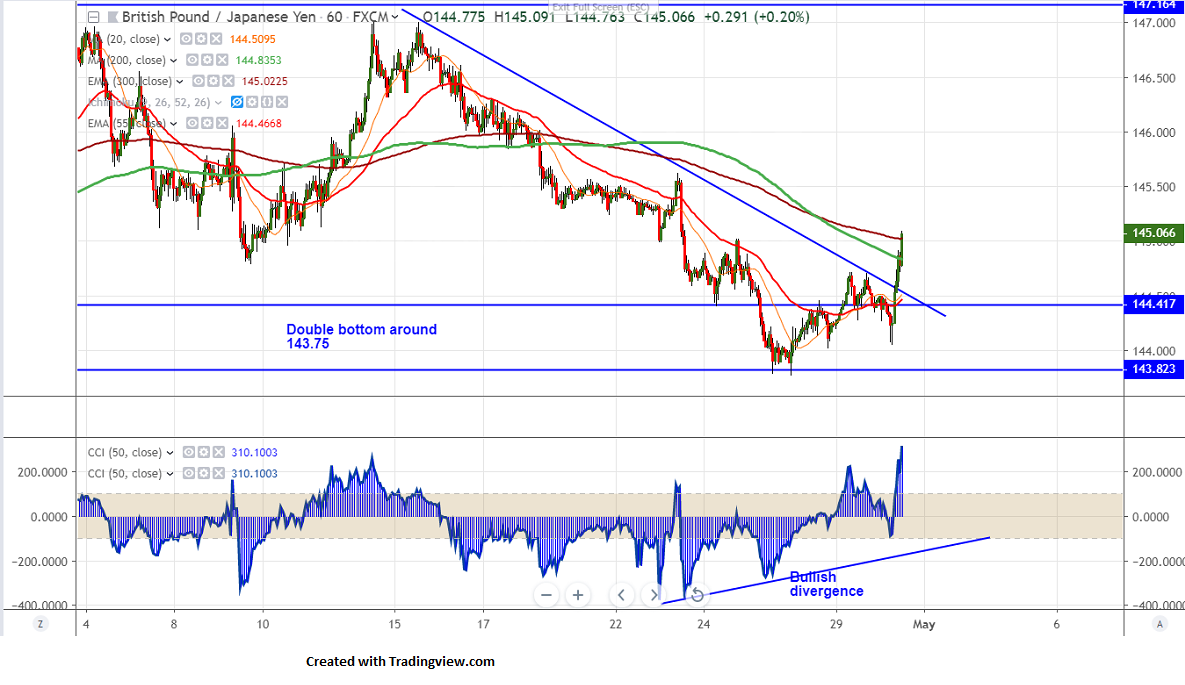Zoom in the chart with plus button
Viewport: 1185px width, 685px height.
(578, 595)
